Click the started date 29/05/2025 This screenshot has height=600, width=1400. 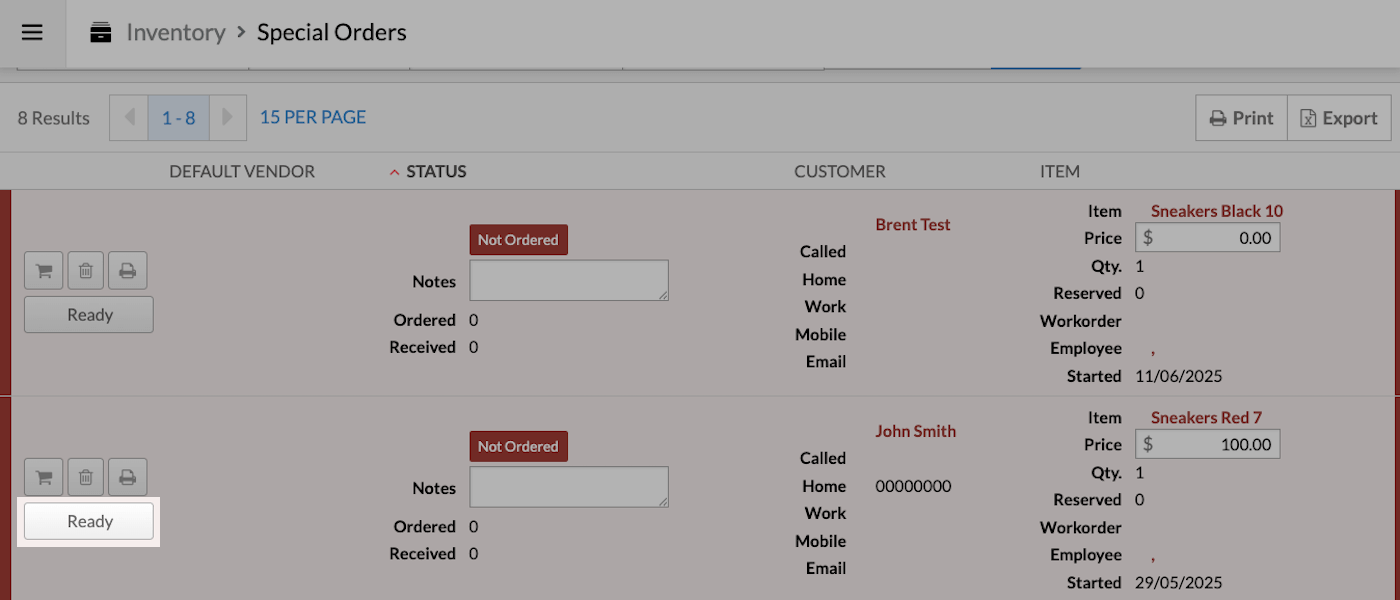tap(1179, 582)
